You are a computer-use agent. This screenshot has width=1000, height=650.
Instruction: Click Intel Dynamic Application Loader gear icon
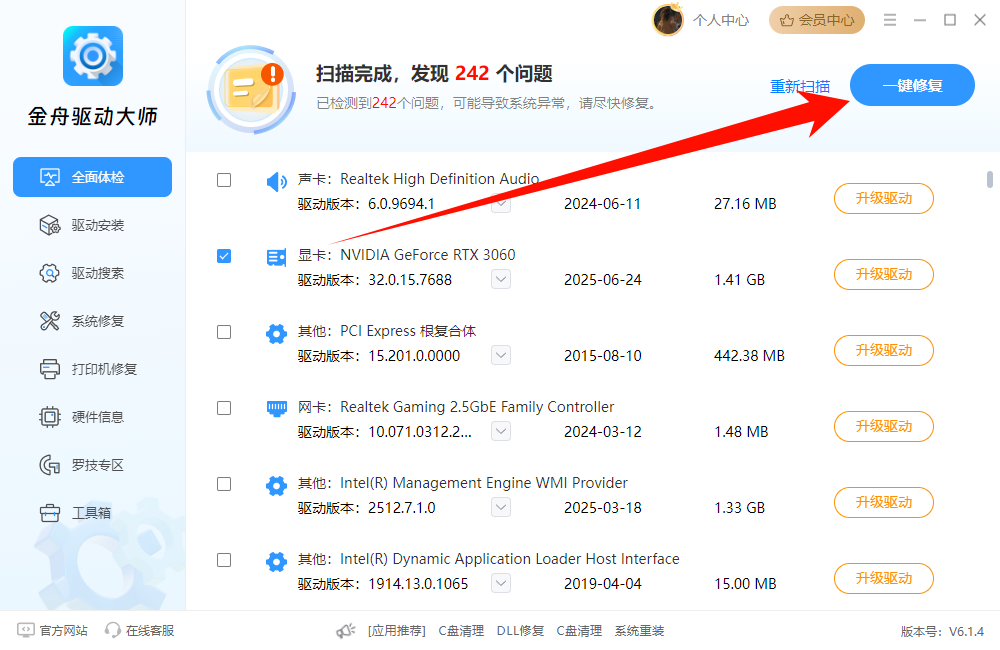[276, 561]
